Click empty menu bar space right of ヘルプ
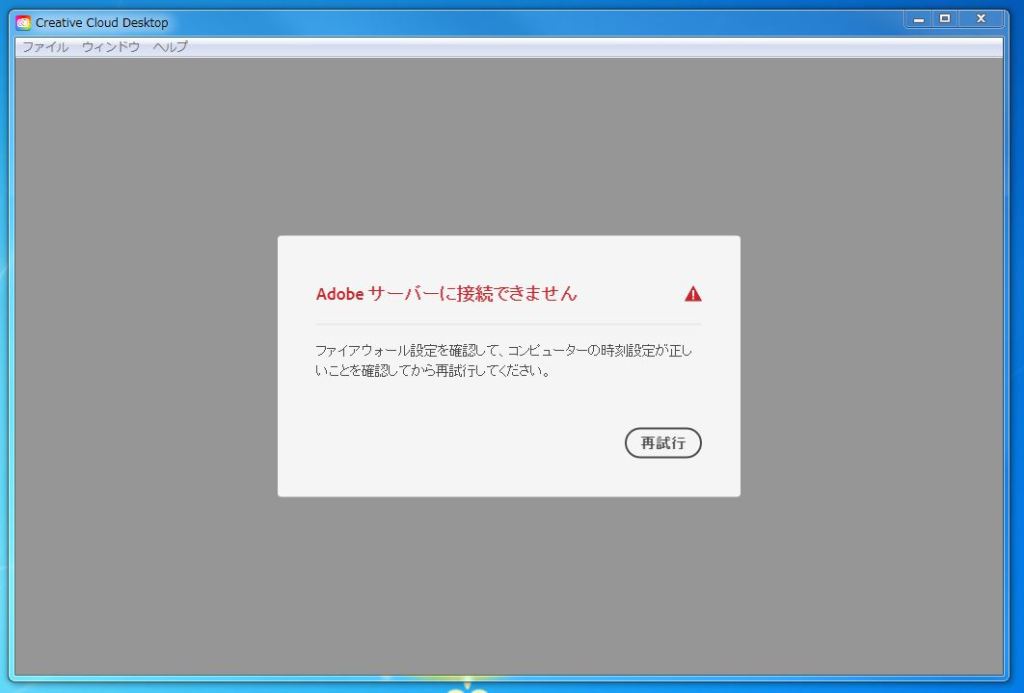Viewport: 1024px width, 693px height. (x=600, y=47)
